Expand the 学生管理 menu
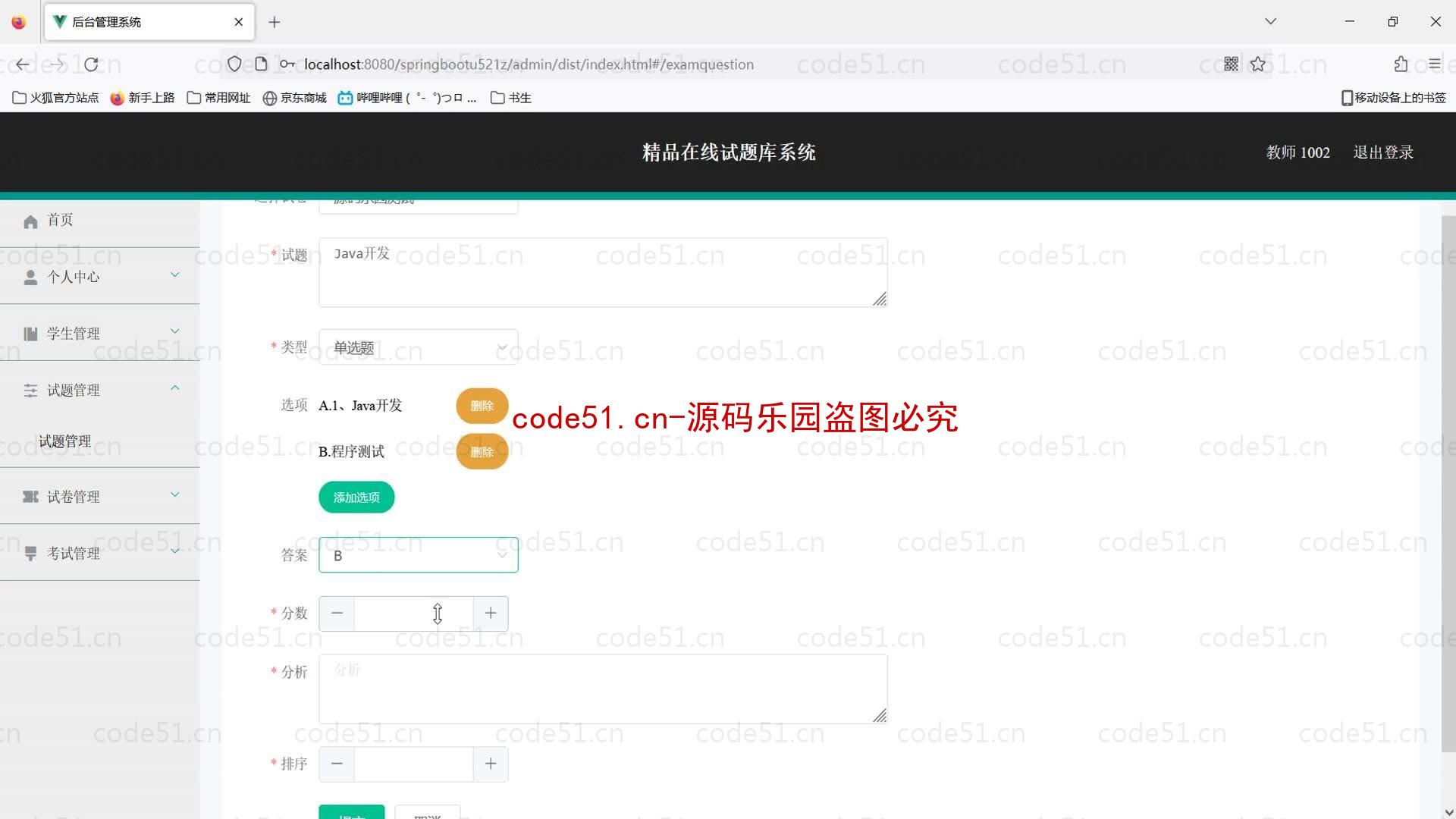 [99, 334]
